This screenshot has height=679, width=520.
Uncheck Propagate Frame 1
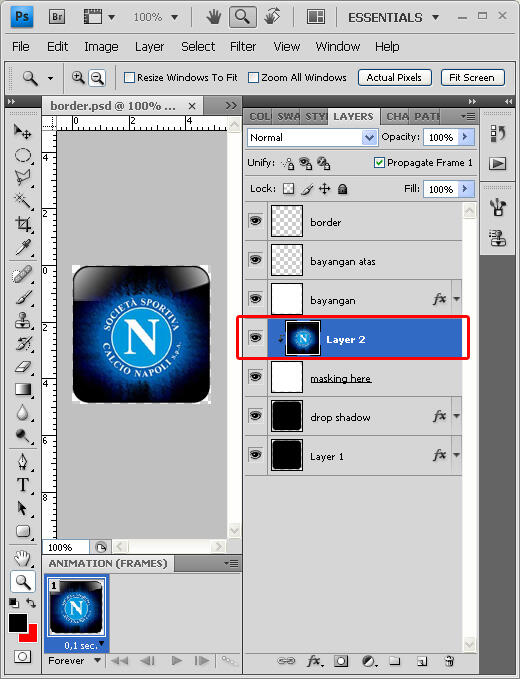[x=379, y=163]
